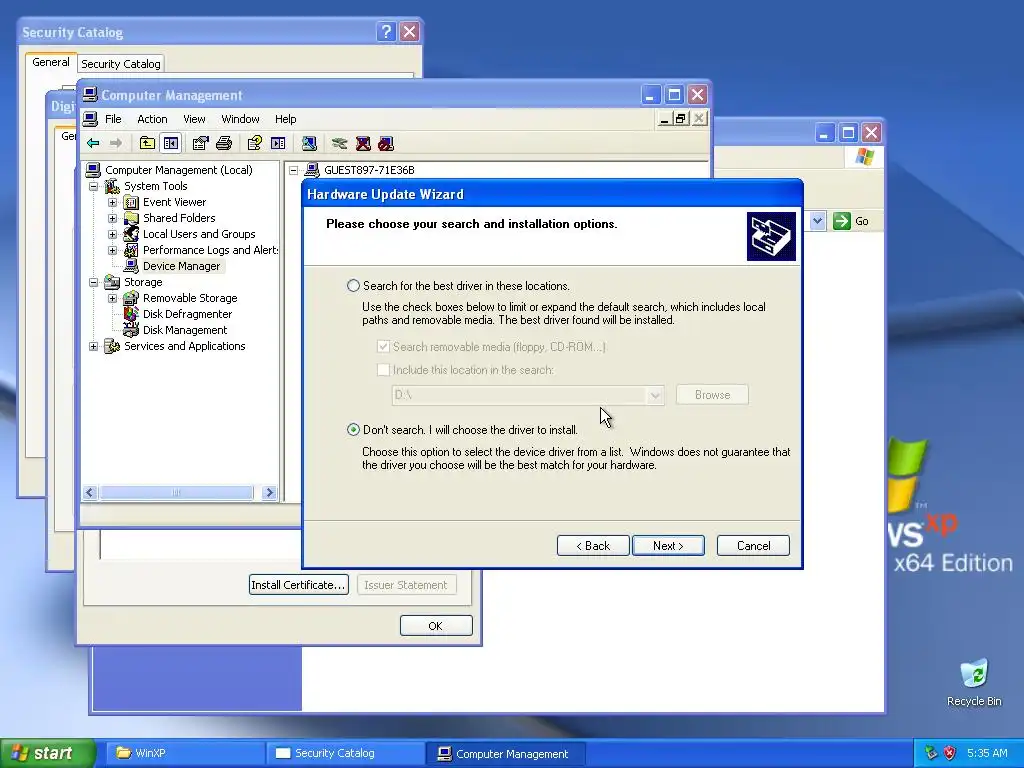Click the Show/Hide Action Pane toolbar icon
This screenshot has height=768, width=1024.
(278, 143)
